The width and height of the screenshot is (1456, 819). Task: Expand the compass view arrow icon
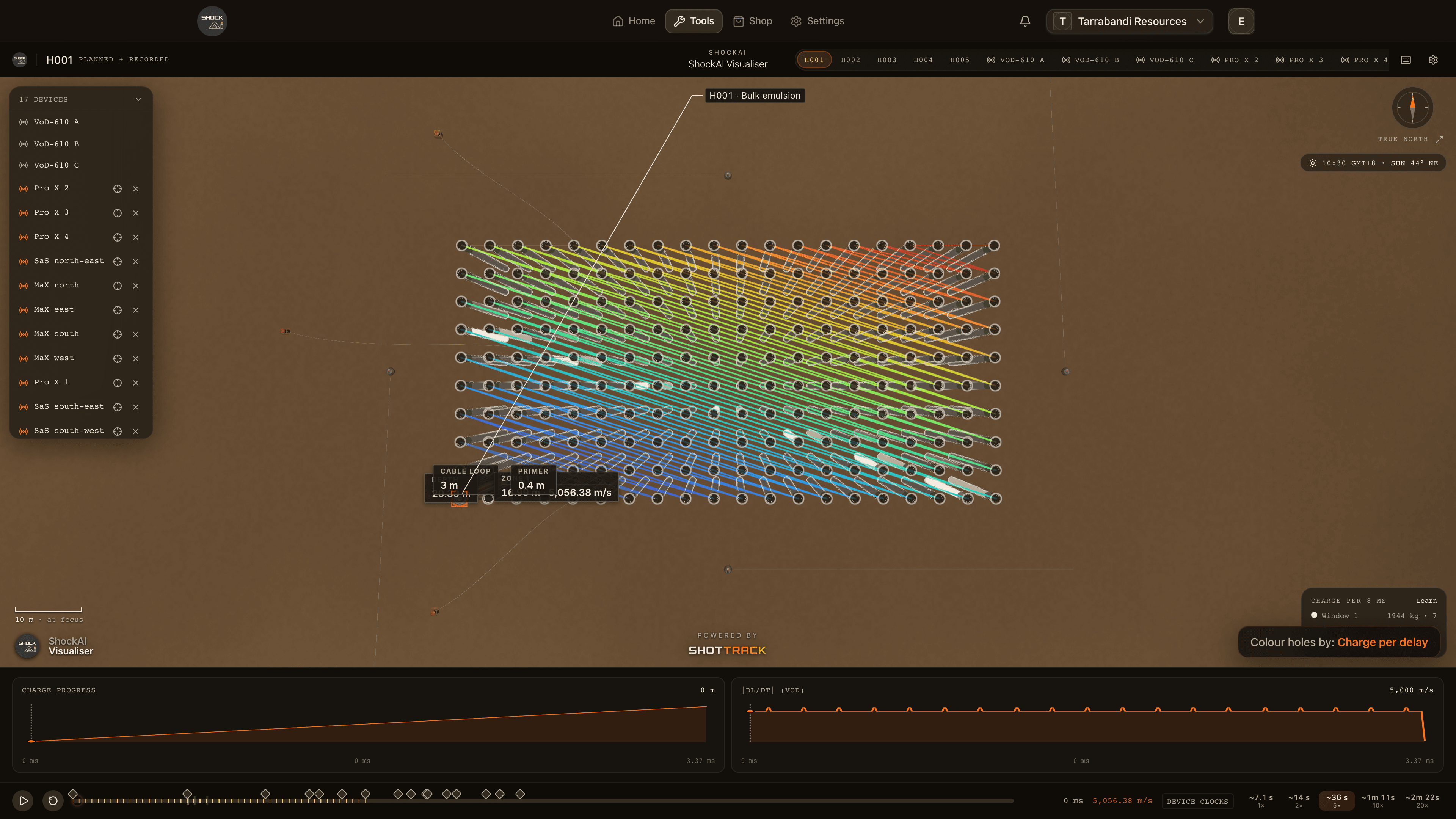[x=1439, y=139]
